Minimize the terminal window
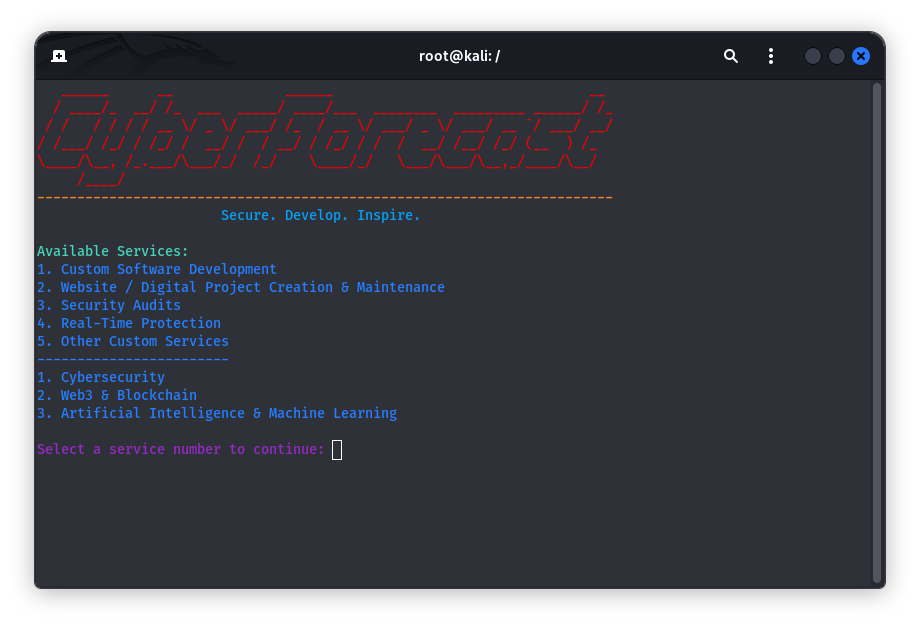The width and height of the screenshot is (920, 626). pyautogui.click(x=813, y=56)
